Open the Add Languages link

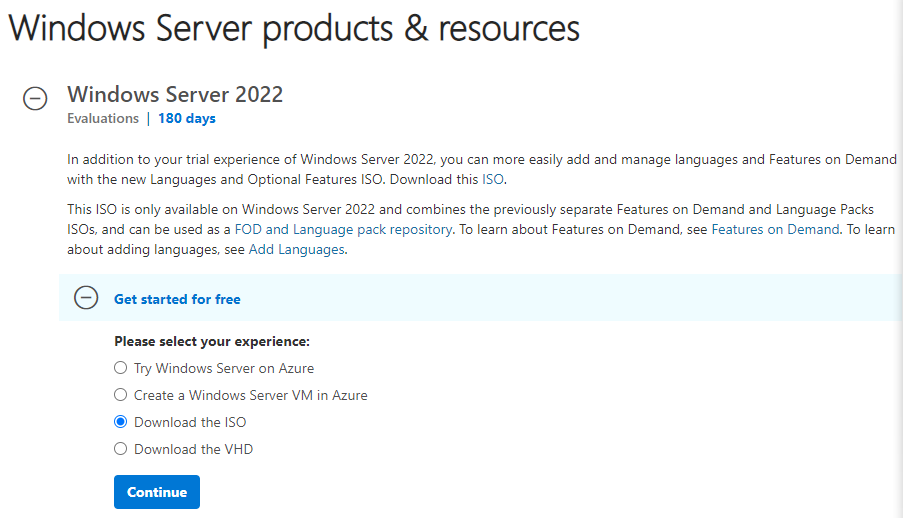point(297,250)
